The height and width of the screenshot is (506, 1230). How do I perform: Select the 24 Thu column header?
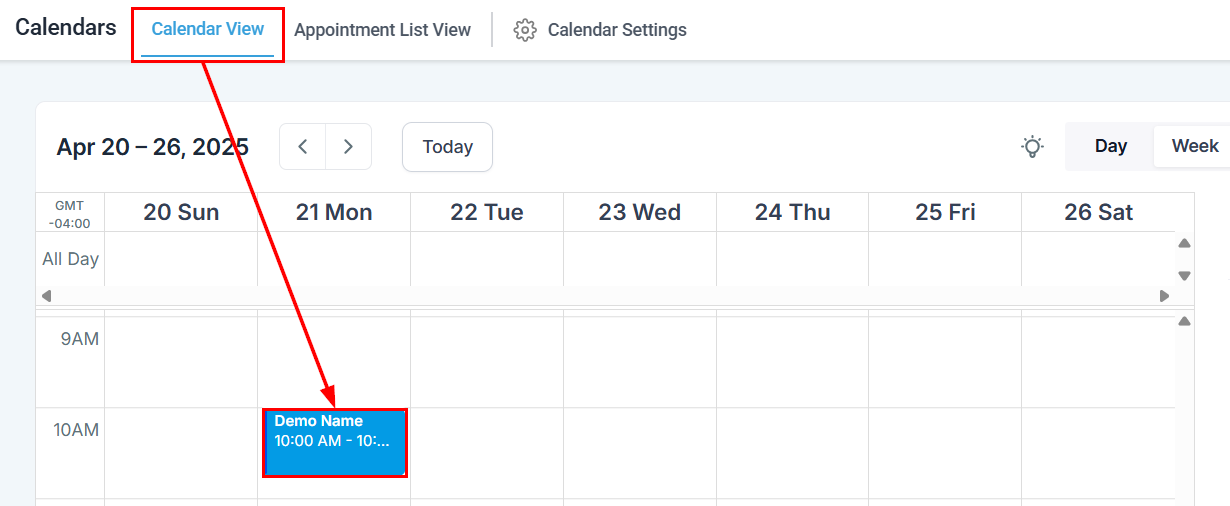[792, 212]
